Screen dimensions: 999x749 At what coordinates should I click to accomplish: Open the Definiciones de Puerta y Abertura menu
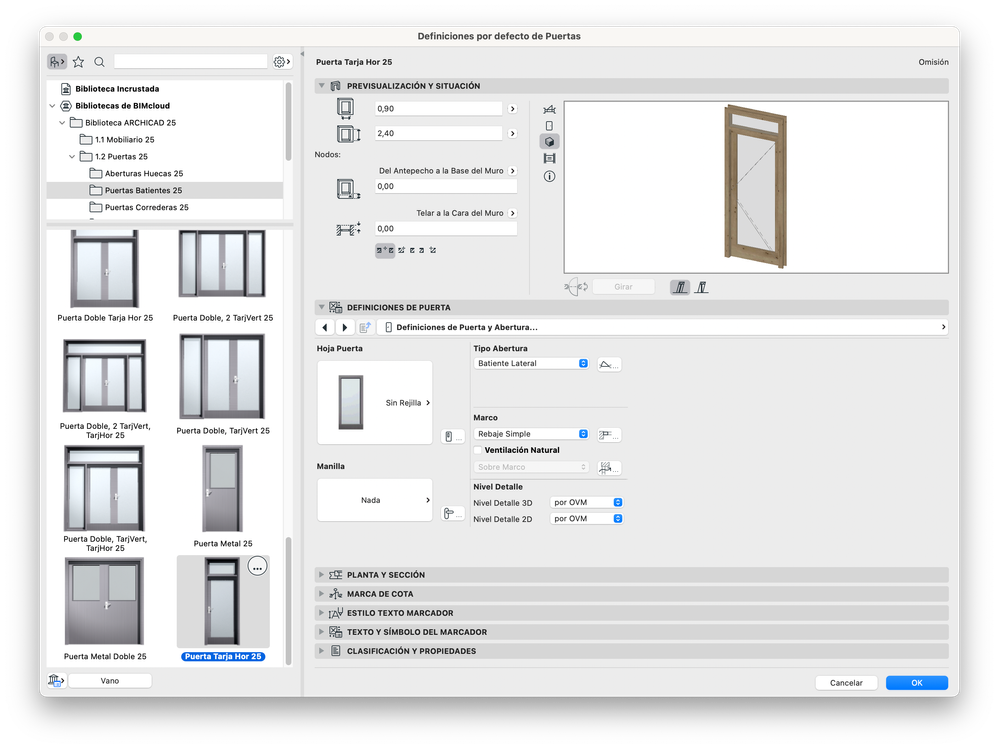665,327
